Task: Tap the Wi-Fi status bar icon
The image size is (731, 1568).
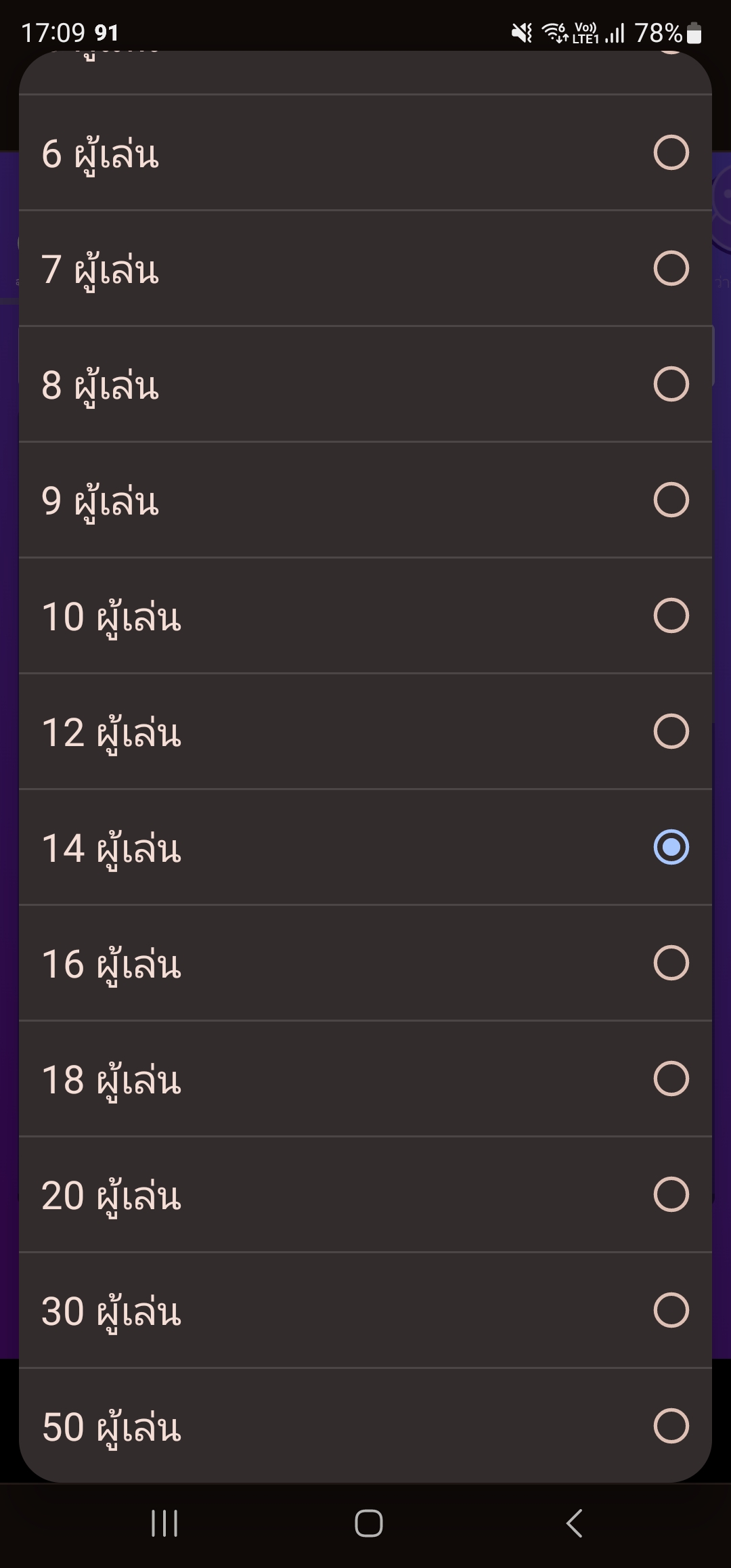Action: pos(556,32)
